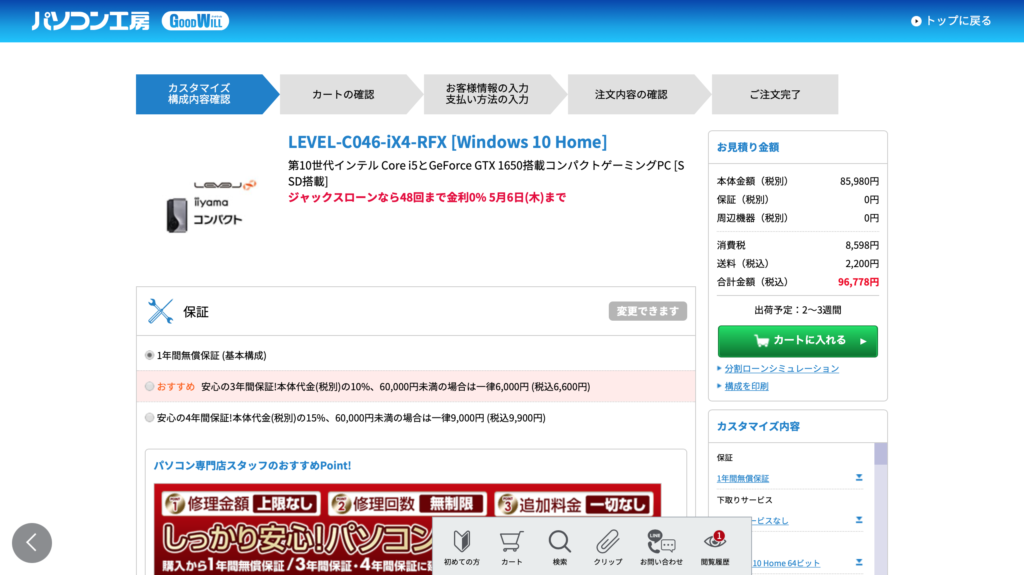1024x575 pixels.
Task: Open 構成を印刷 link
Action: 746,386
